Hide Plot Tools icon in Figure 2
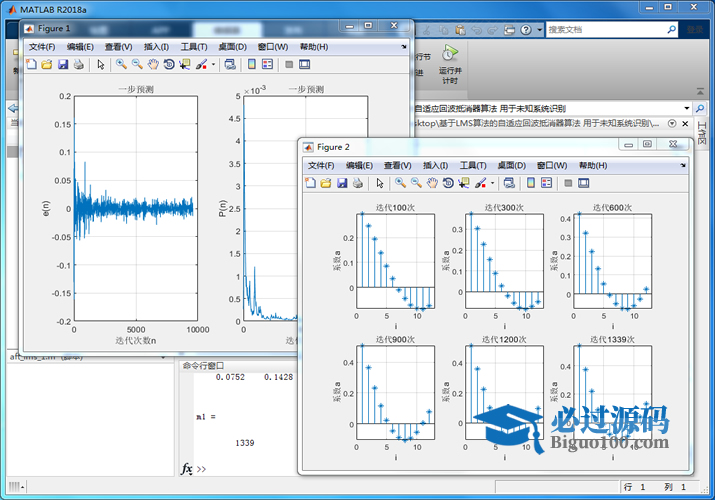This screenshot has width=715, height=500. pyautogui.click(x=568, y=183)
